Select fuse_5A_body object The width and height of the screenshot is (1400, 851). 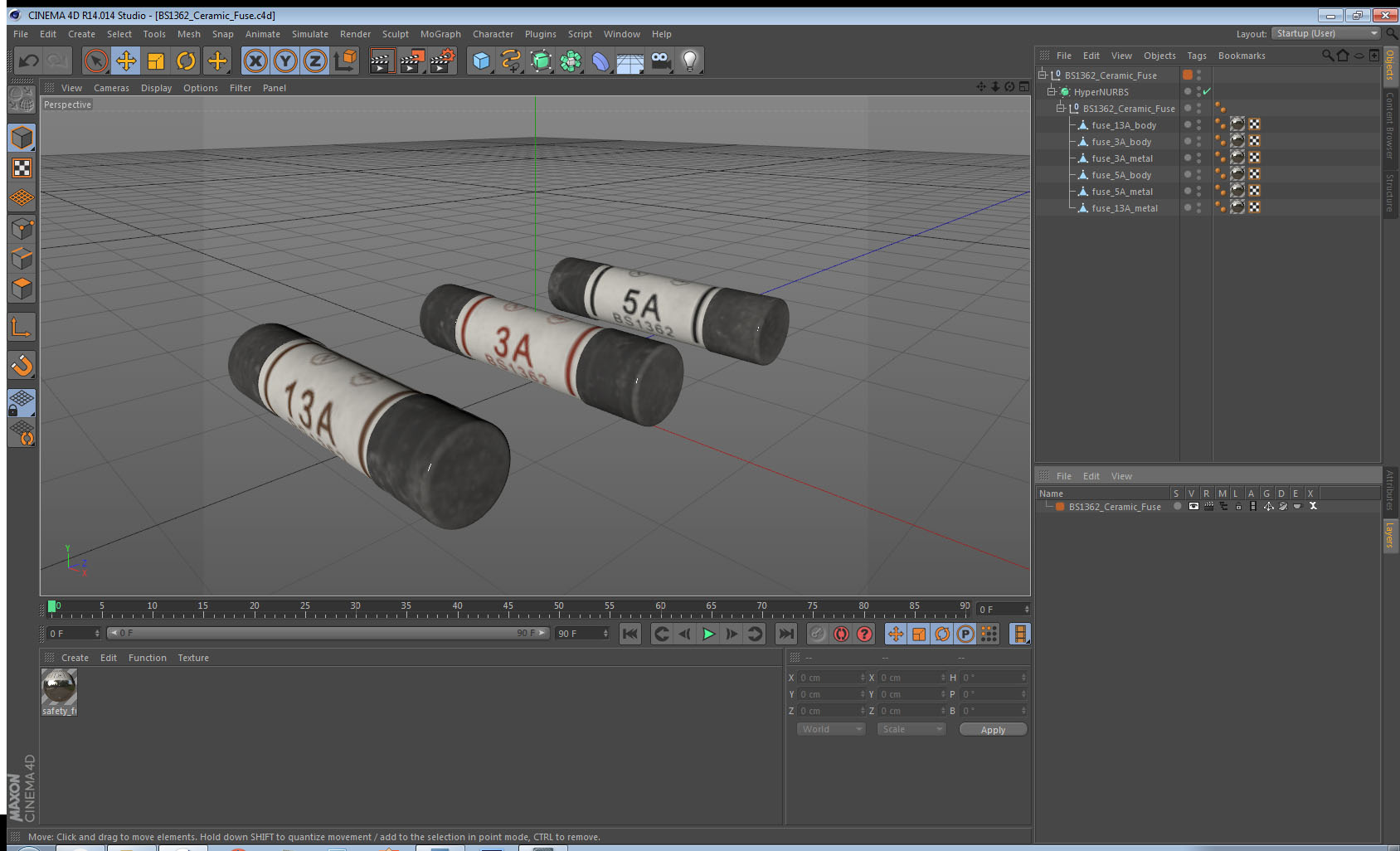tap(1121, 175)
